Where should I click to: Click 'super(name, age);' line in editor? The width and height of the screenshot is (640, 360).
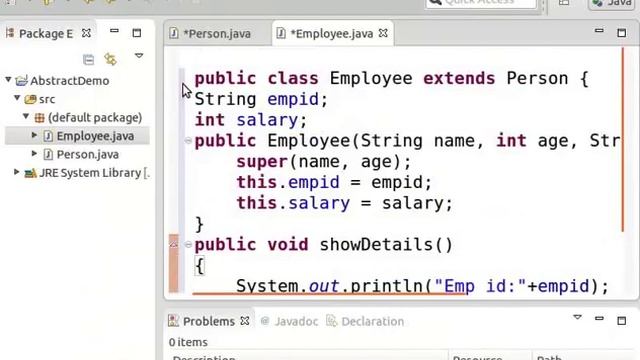coord(324,162)
